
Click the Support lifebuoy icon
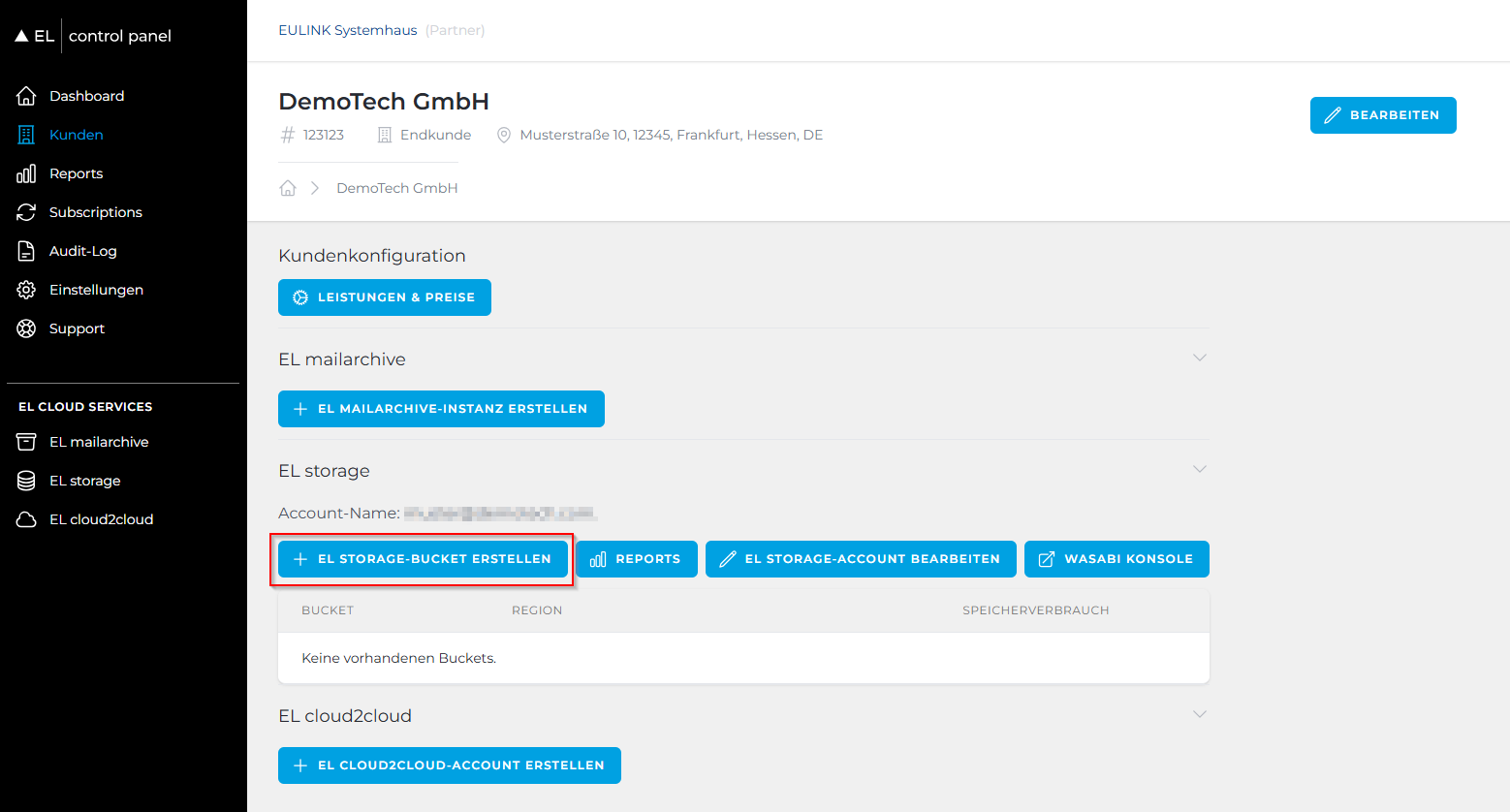tap(26, 328)
